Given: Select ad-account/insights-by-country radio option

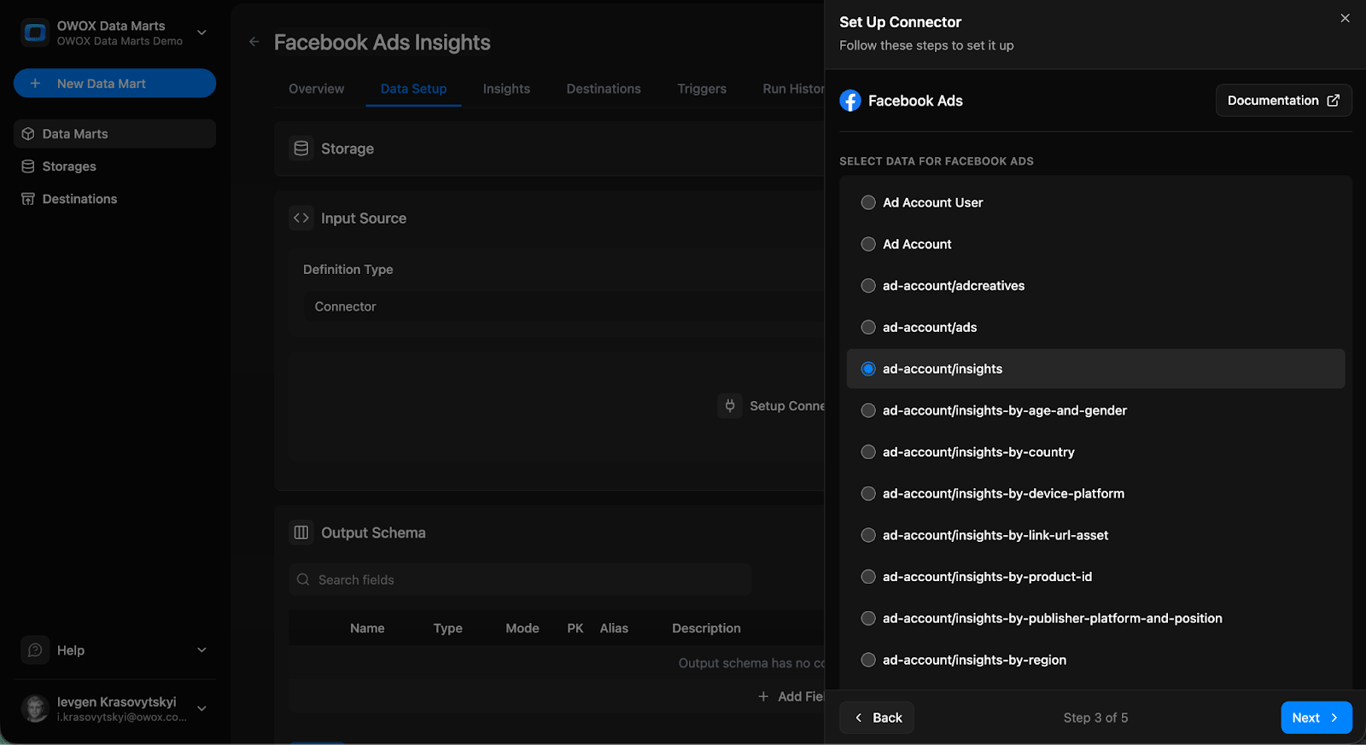Looking at the screenshot, I should (x=868, y=452).
